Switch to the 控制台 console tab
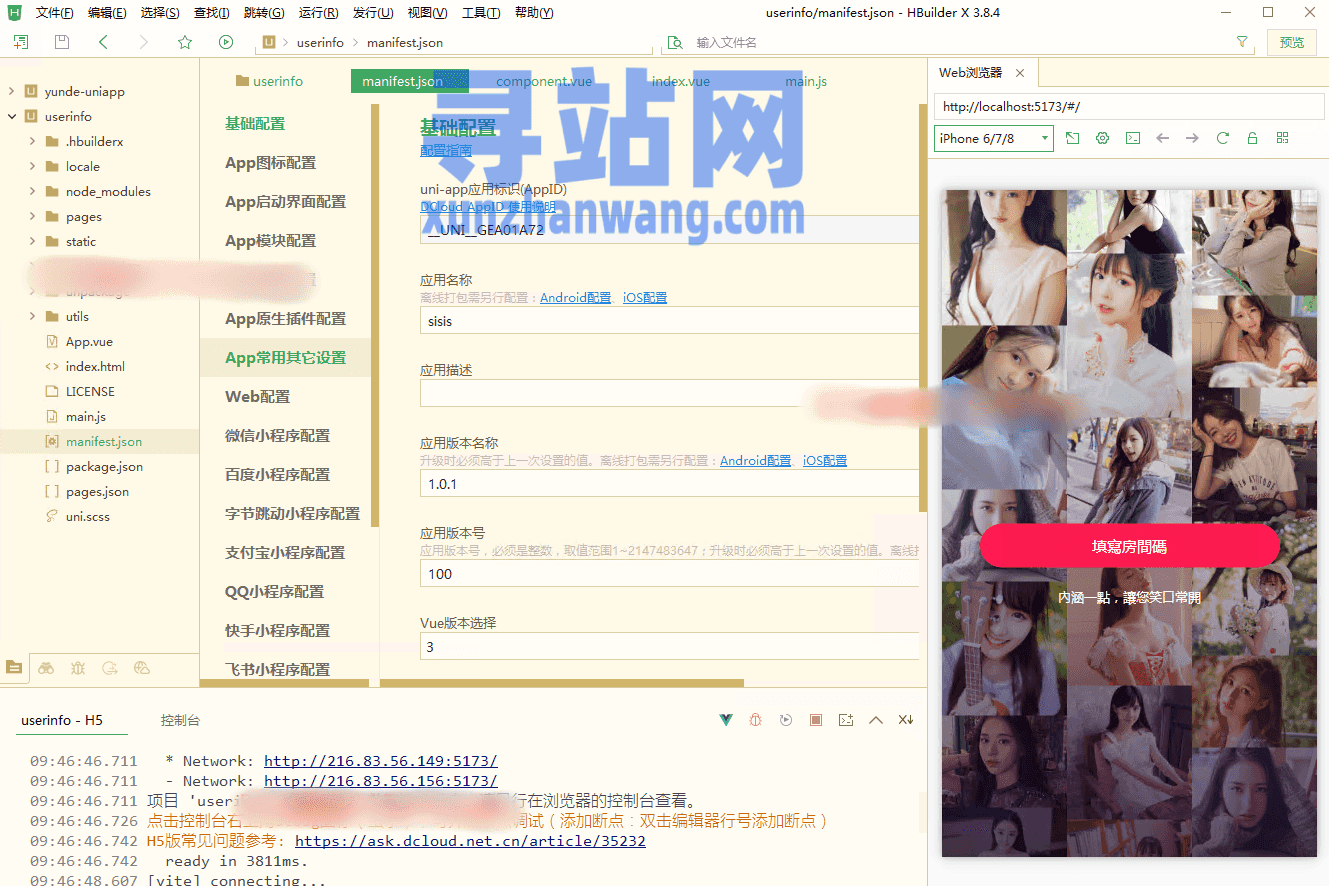The width and height of the screenshot is (1329, 886). [x=180, y=720]
